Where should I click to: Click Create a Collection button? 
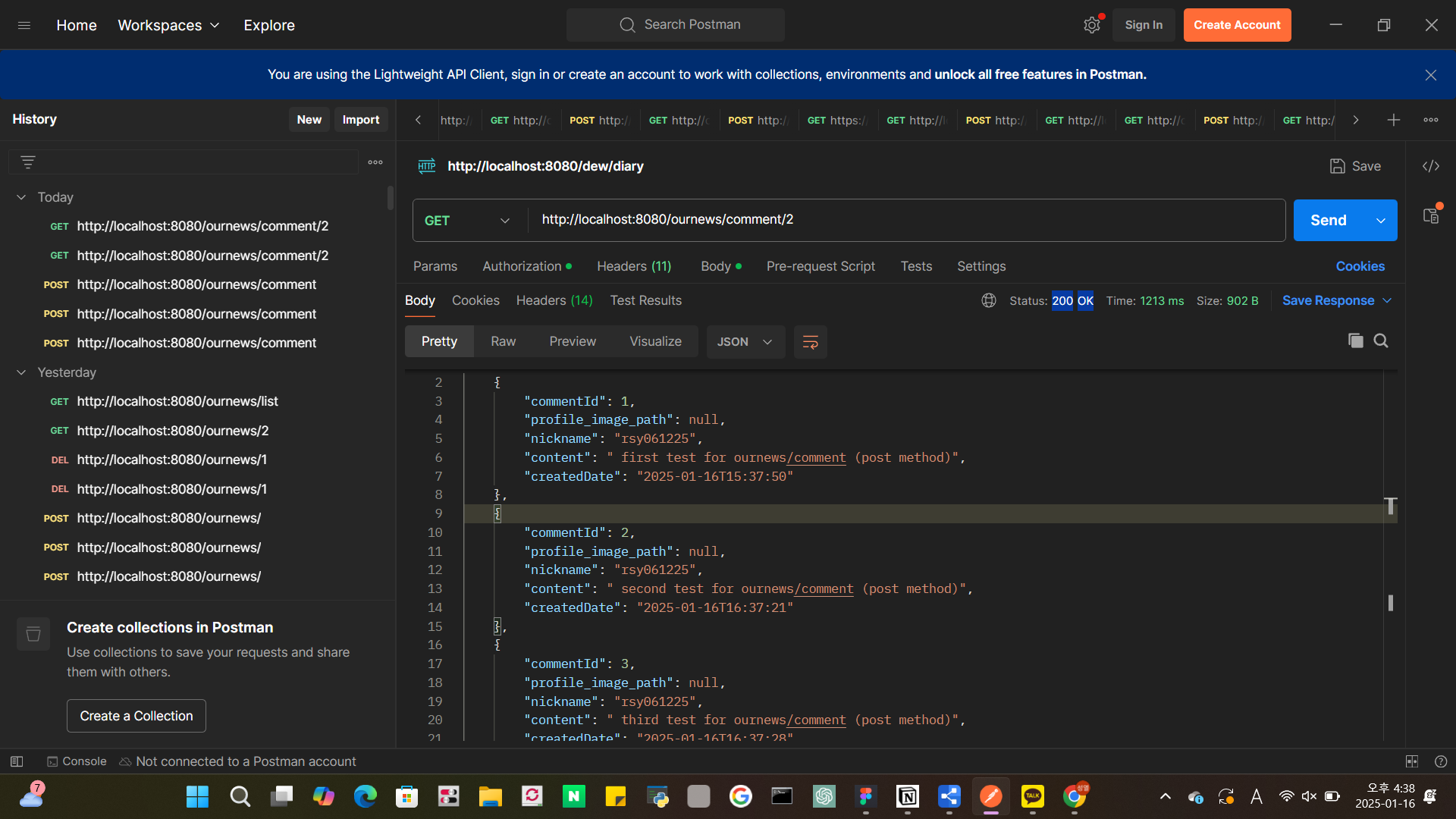136,716
